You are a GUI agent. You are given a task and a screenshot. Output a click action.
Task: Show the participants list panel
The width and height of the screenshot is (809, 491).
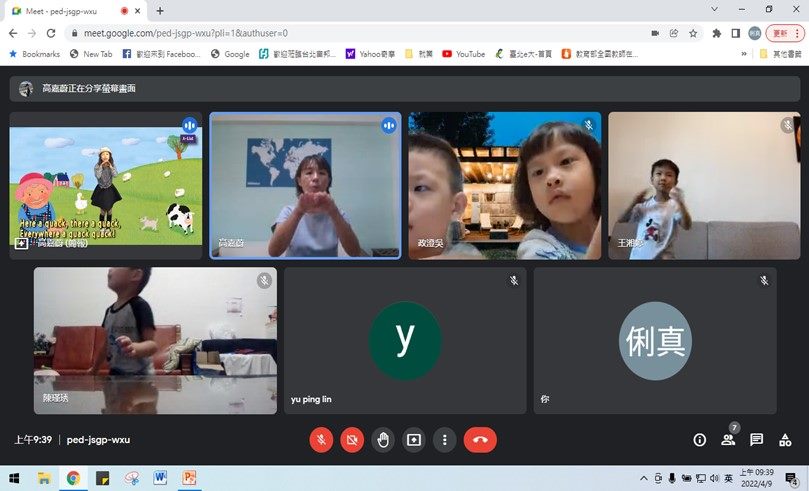[x=728, y=439]
